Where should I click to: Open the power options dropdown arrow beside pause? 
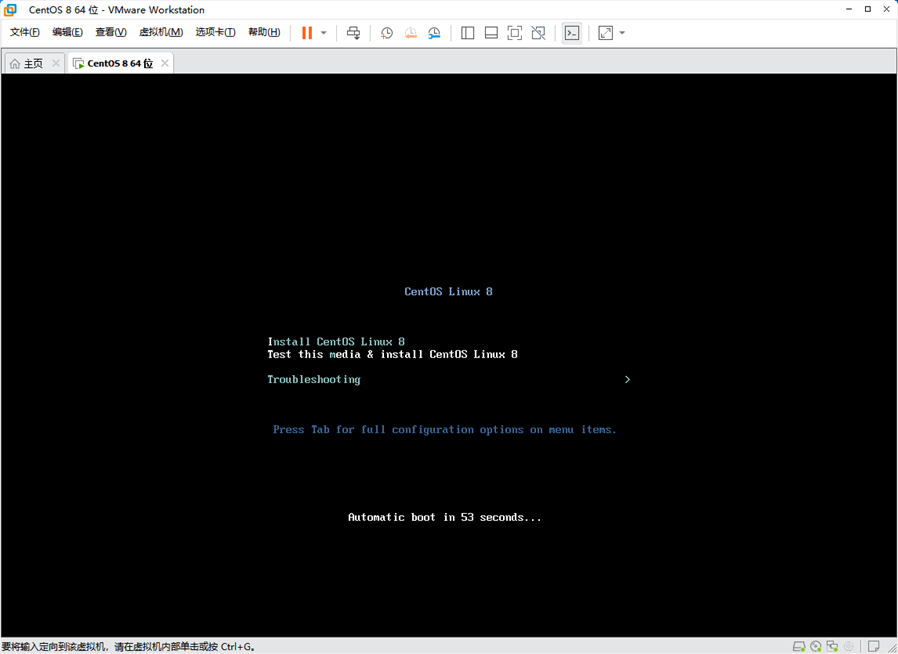click(324, 33)
